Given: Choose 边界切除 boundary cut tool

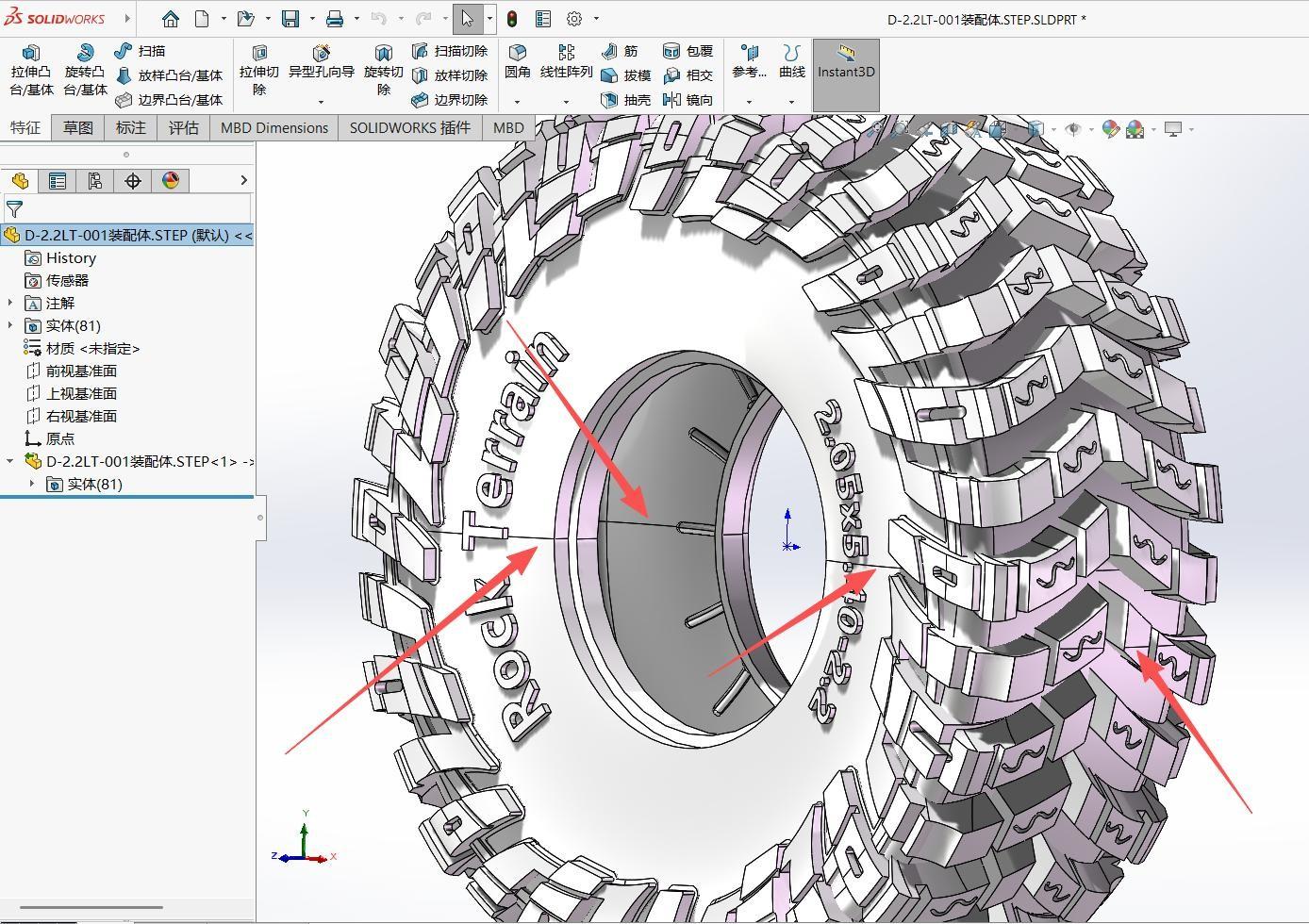Looking at the screenshot, I should 449,100.
